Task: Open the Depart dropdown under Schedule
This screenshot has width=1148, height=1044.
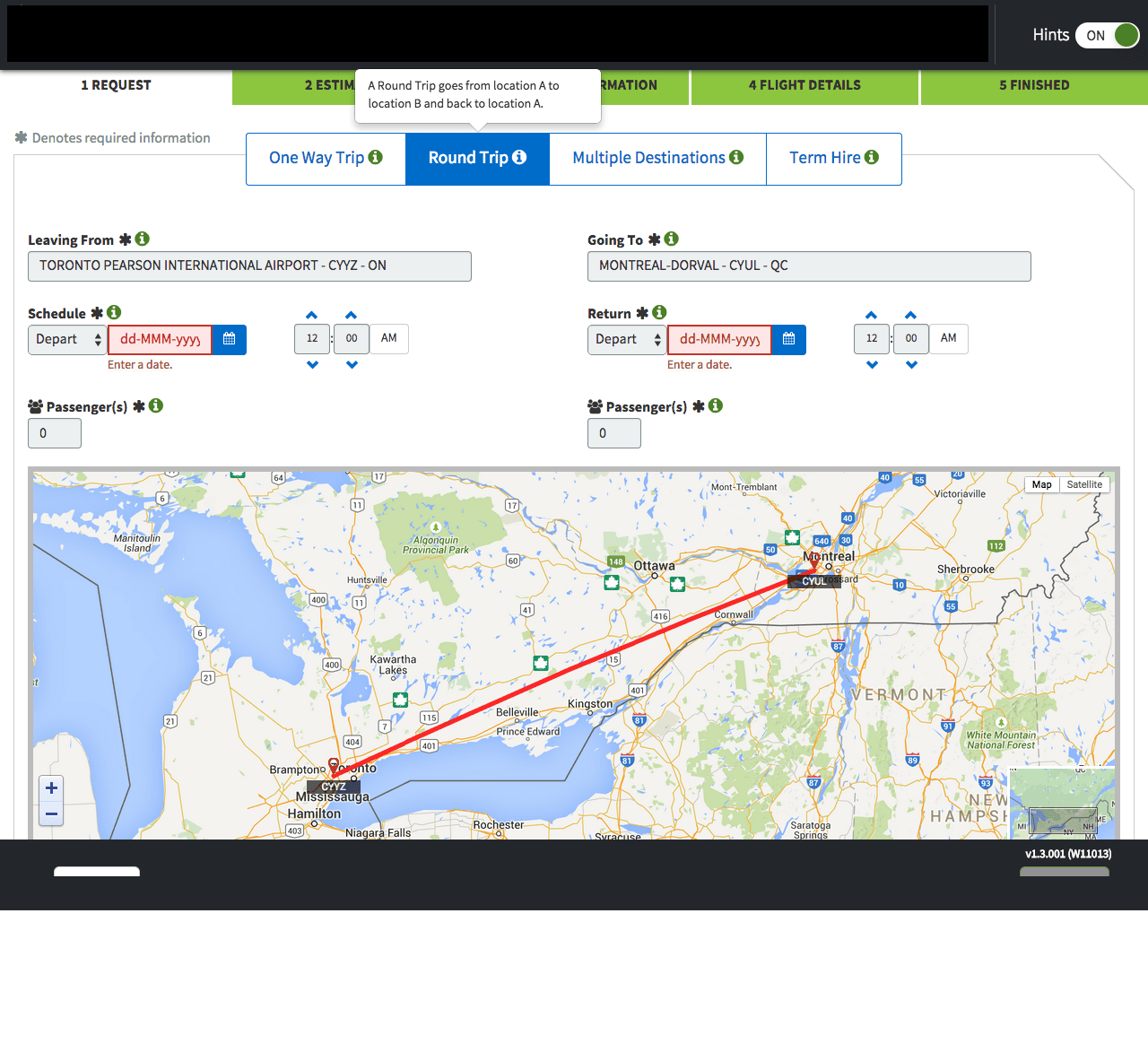Action: point(68,339)
